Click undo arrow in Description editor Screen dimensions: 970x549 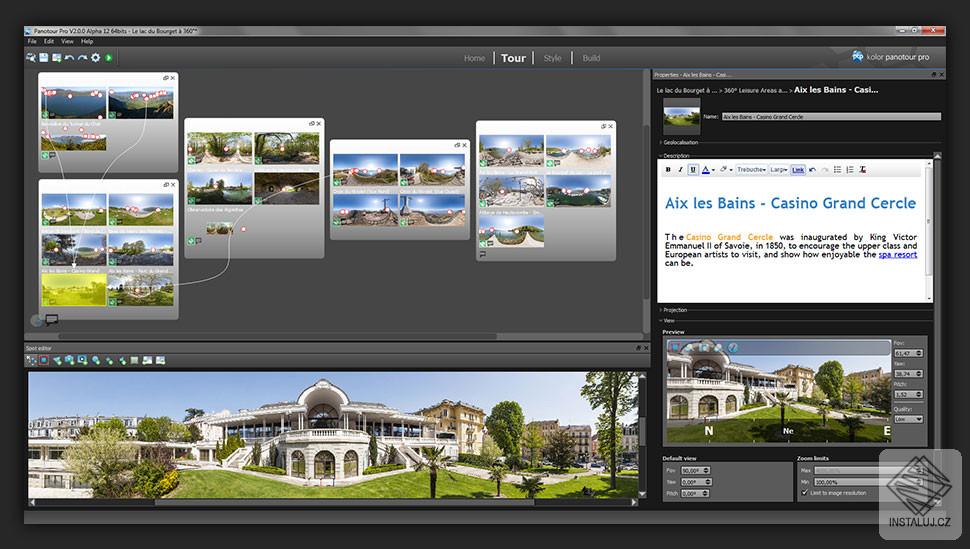[812, 170]
